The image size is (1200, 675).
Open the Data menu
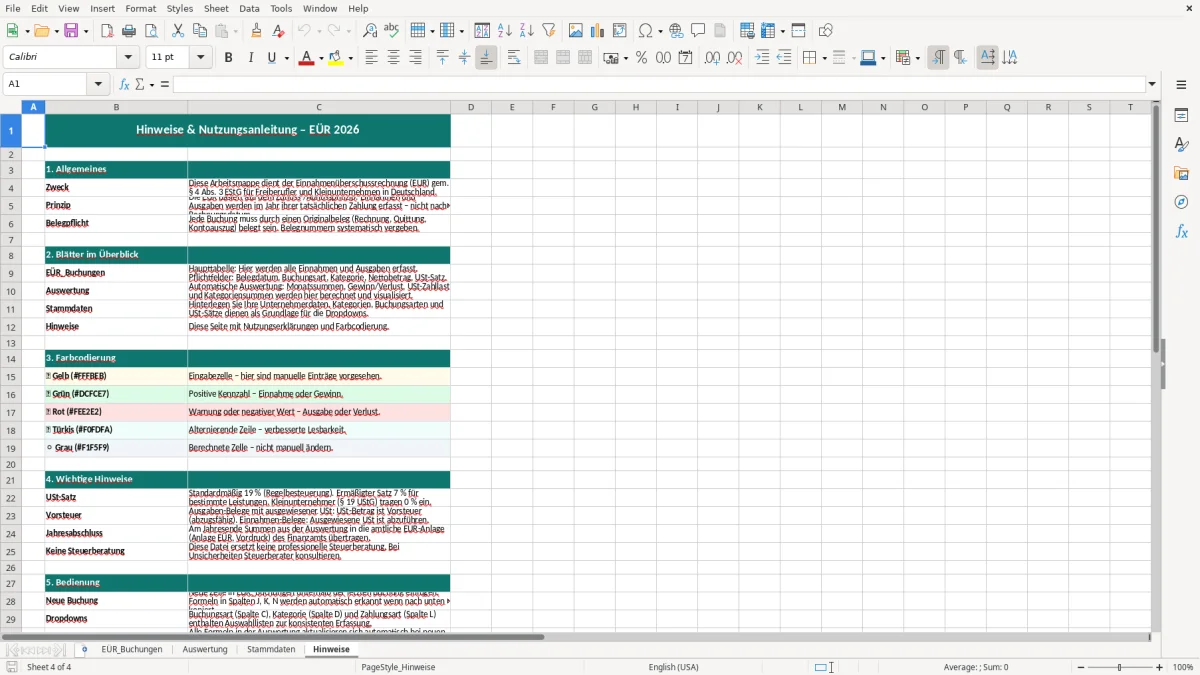249,8
